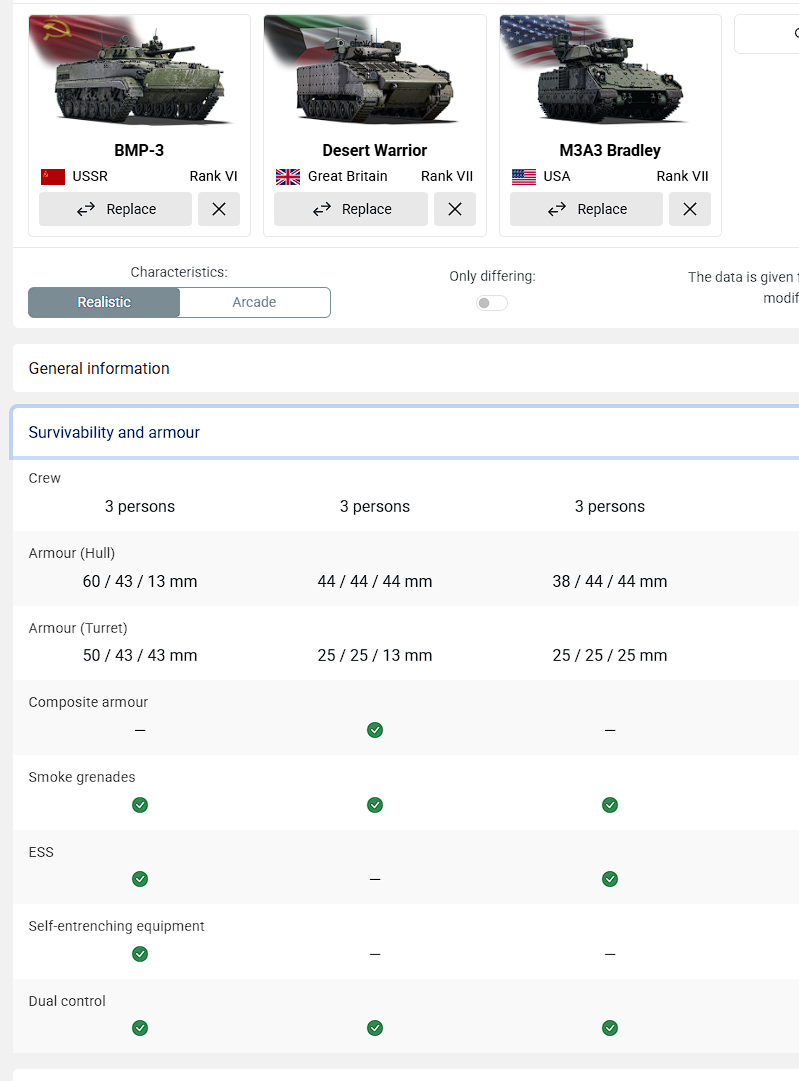This screenshot has height=1081, width=799.
Task: Expand the General information section
Action: click(x=99, y=368)
